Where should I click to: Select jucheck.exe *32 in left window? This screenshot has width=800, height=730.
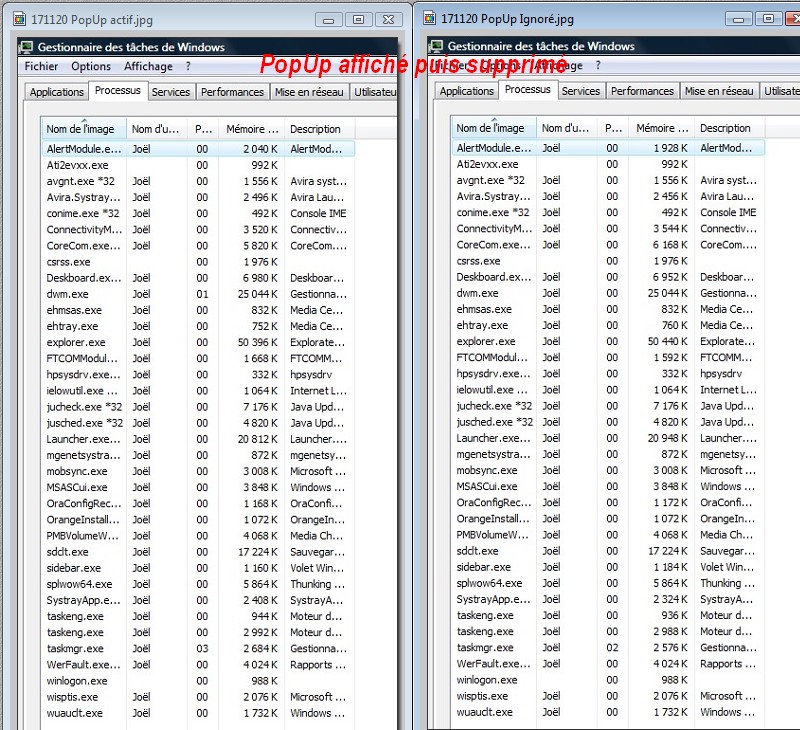pos(198,407)
